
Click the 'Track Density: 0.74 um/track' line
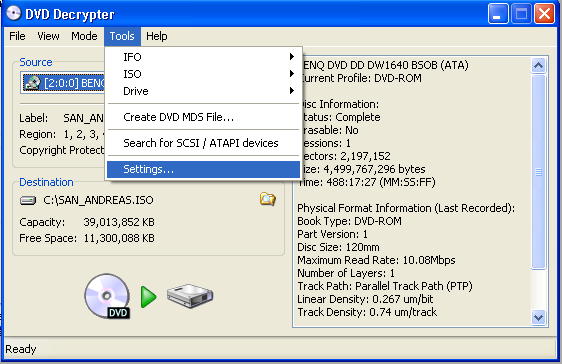(367, 312)
